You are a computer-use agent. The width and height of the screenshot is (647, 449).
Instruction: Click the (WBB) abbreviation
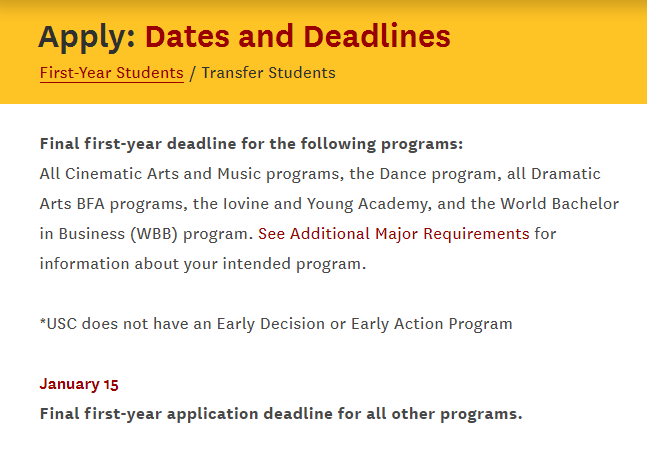click(x=154, y=234)
